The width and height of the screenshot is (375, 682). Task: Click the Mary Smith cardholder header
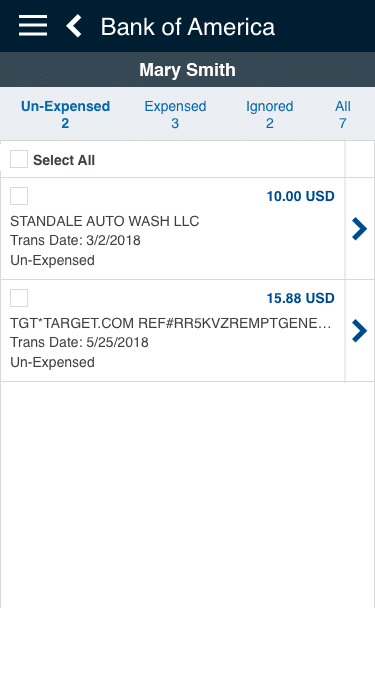[x=188, y=70]
